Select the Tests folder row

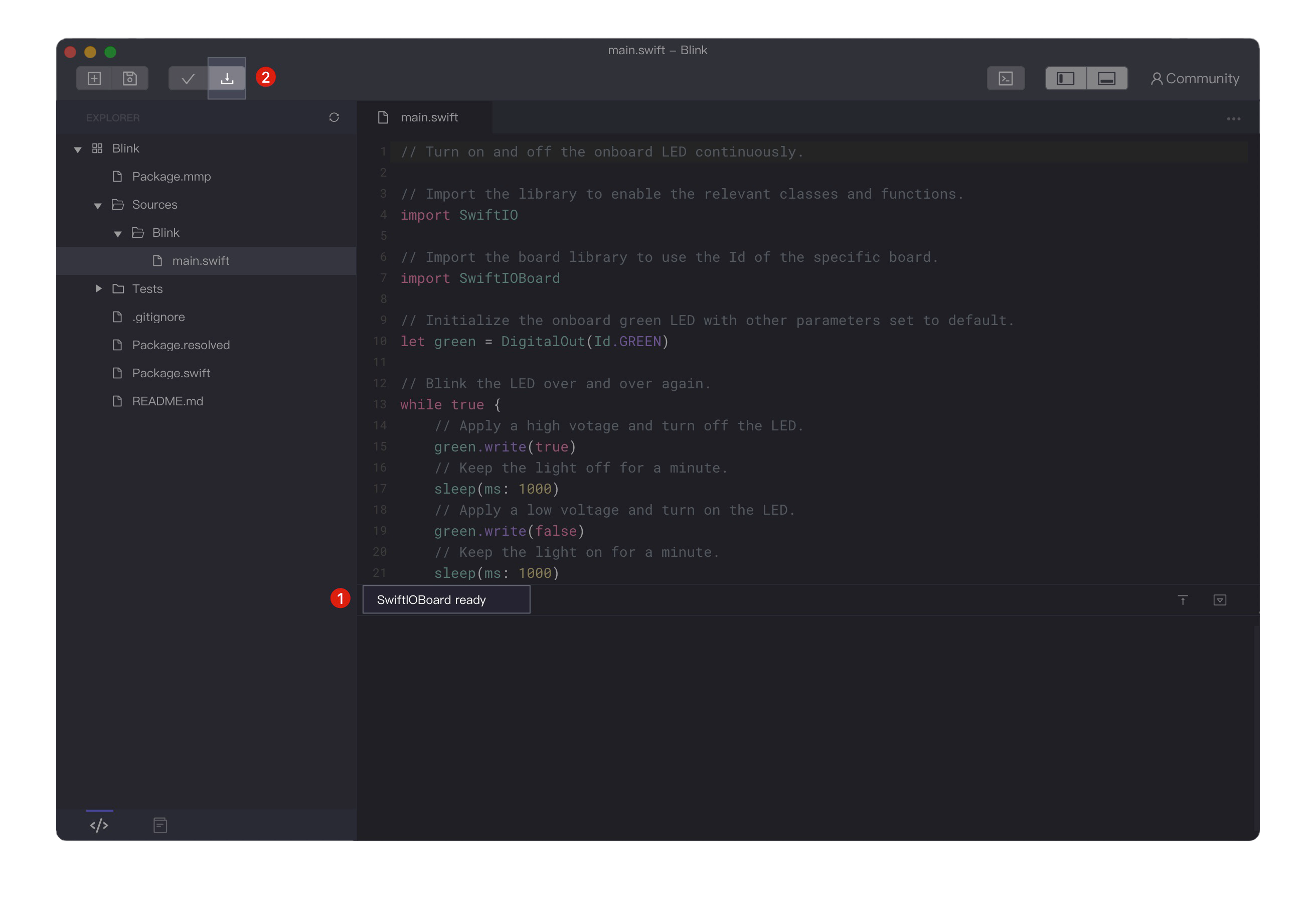click(206, 289)
